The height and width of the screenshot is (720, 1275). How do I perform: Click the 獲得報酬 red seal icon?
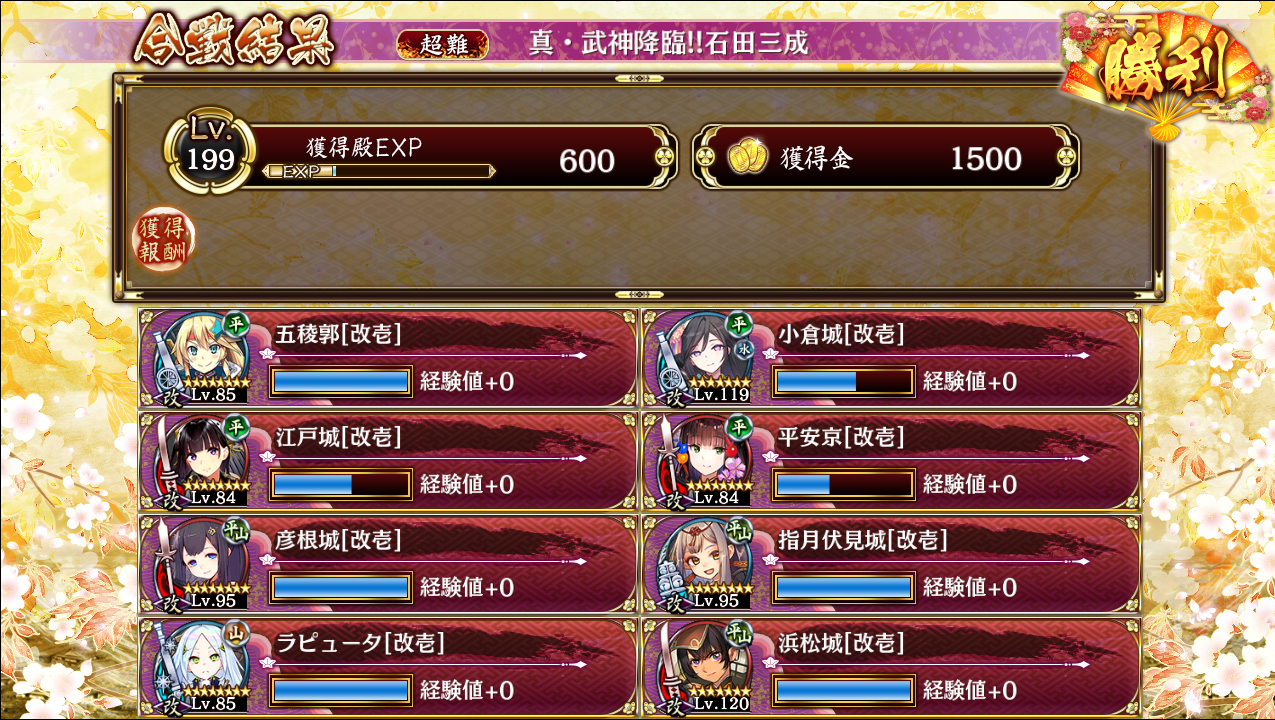tap(165, 241)
